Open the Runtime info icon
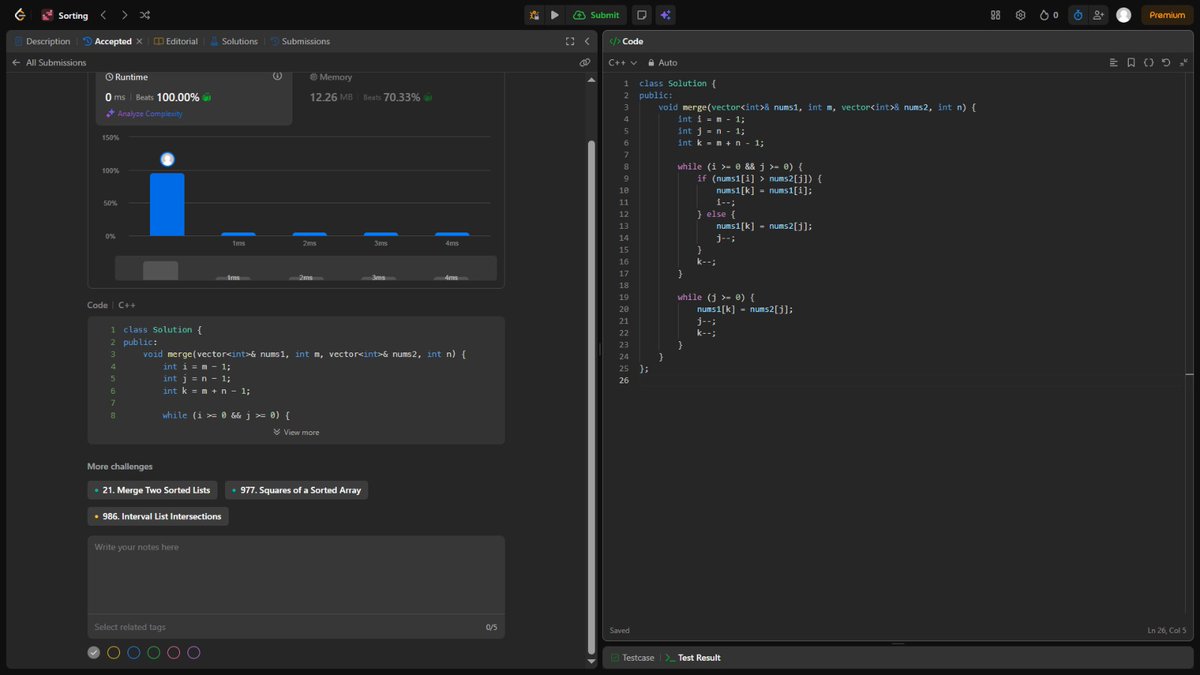This screenshot has height=675, width=1200. coord(277,76)
